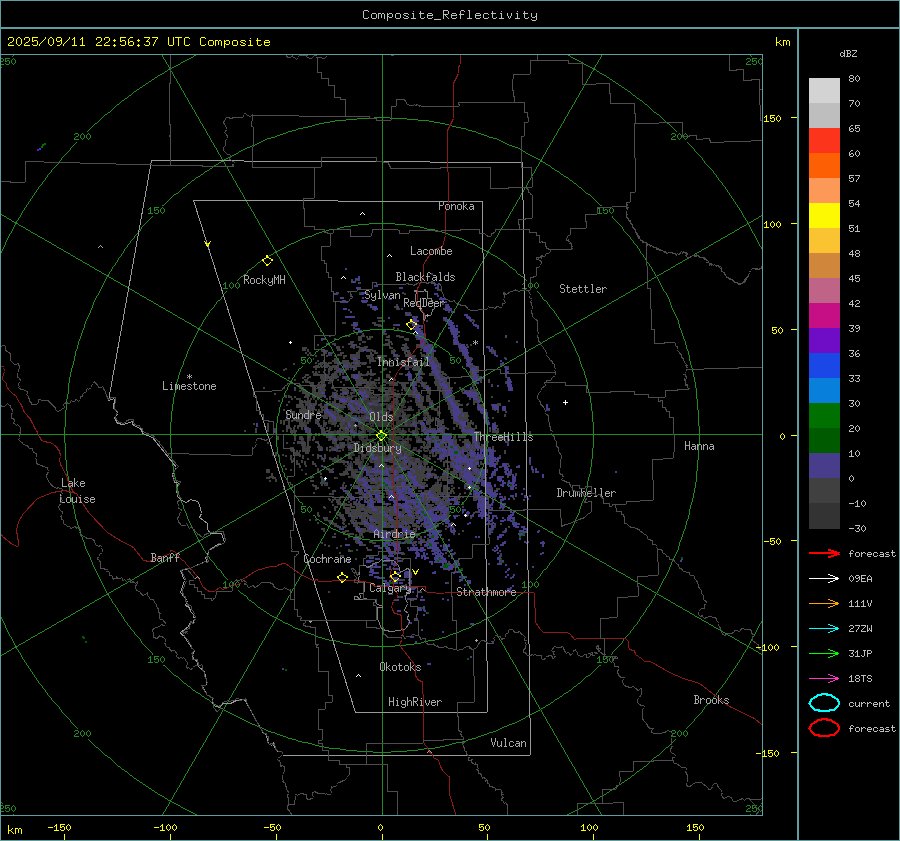Click the Sundre map label
Viewport: 900px width, 841px height.
coord(303,414)
